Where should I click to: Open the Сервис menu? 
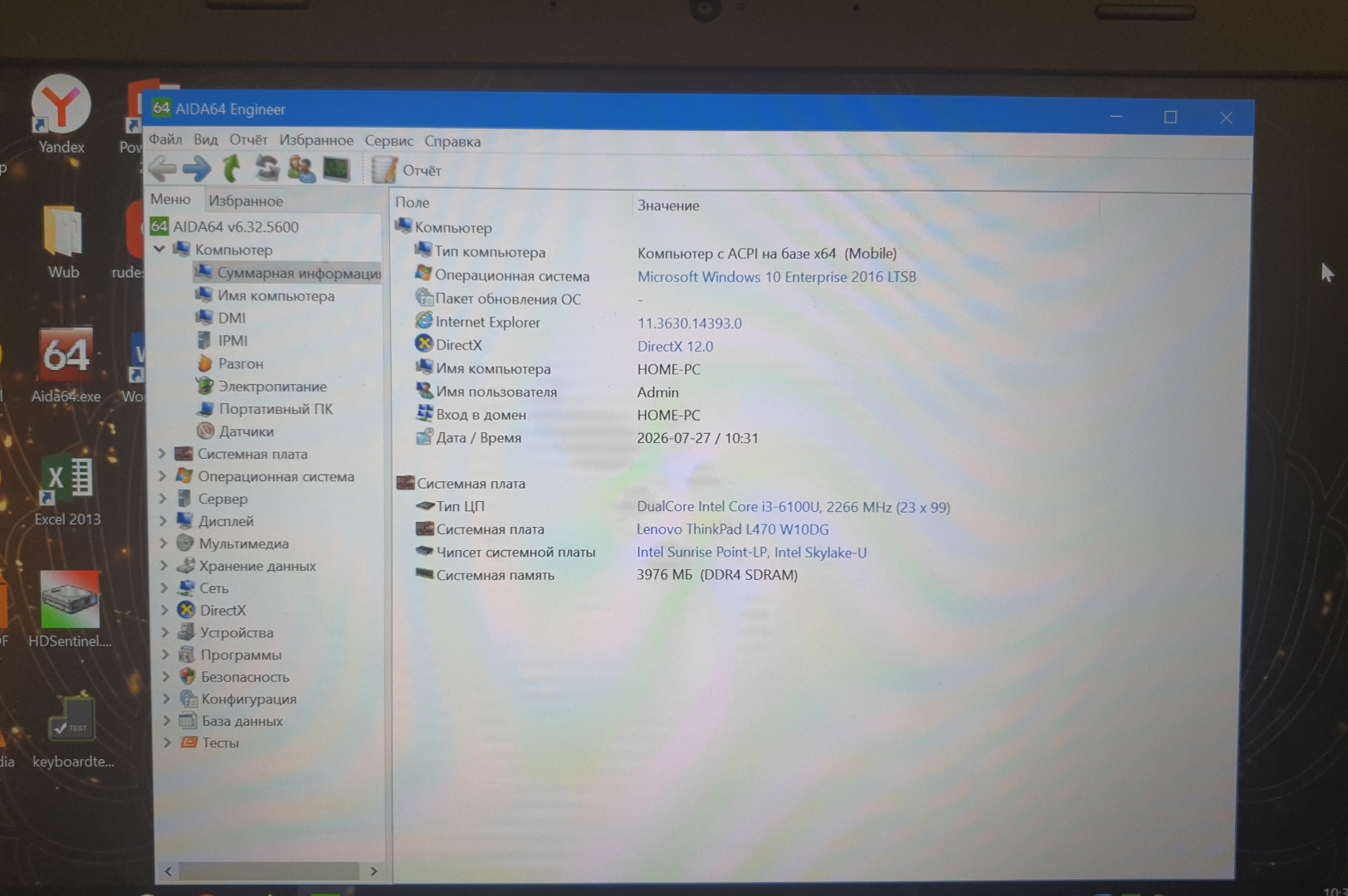click(x=388, y=141)
